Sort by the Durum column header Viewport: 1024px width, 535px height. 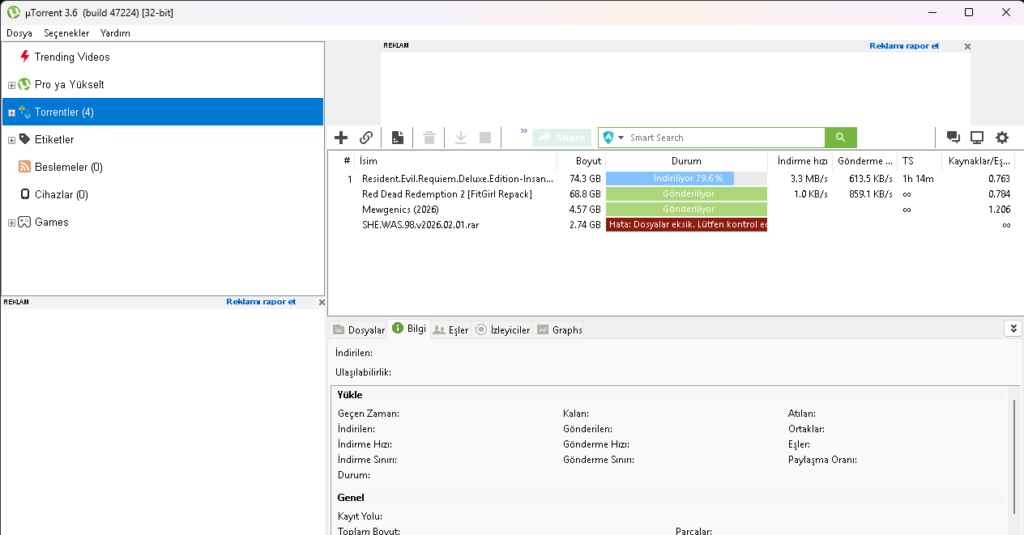tap(686, 161)
